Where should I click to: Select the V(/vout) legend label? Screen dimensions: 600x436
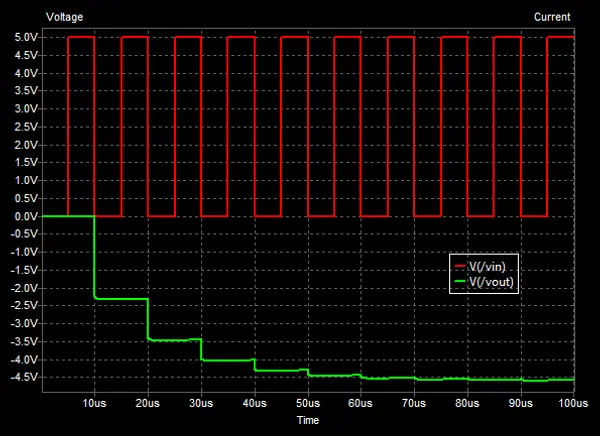tap(493, 283)
